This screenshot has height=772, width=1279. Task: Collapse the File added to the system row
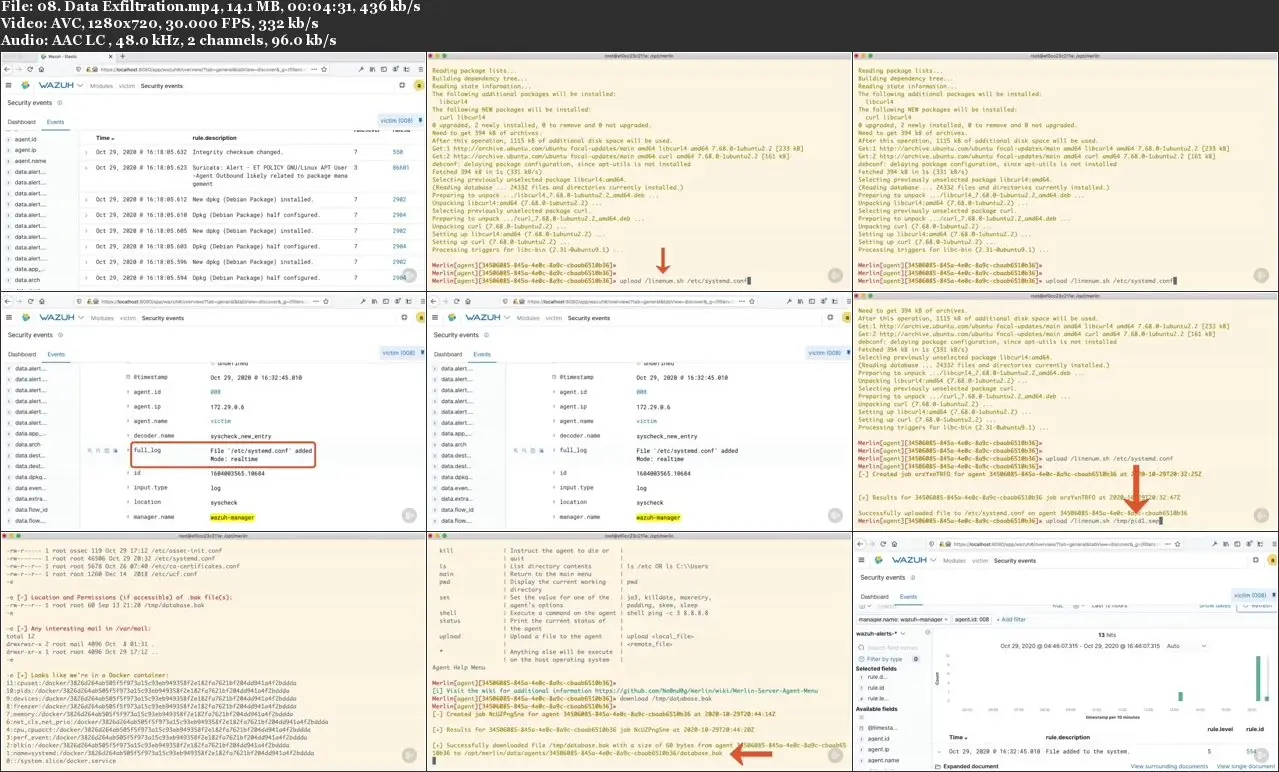coord(939,751)
